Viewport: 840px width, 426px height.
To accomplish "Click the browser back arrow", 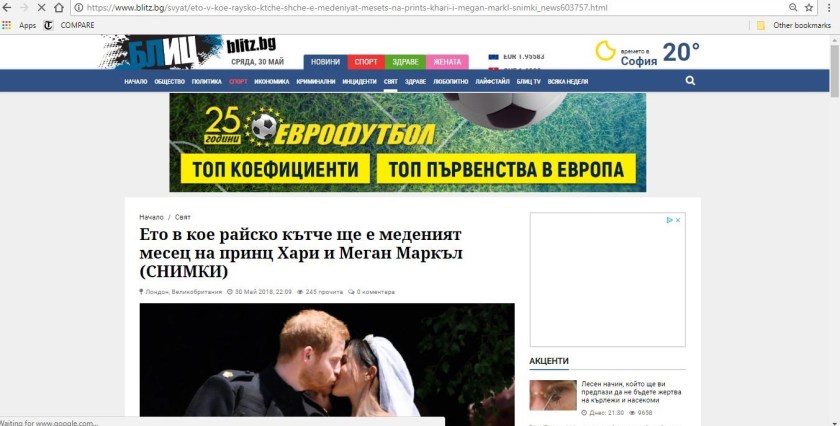I will tap(6, 8).
